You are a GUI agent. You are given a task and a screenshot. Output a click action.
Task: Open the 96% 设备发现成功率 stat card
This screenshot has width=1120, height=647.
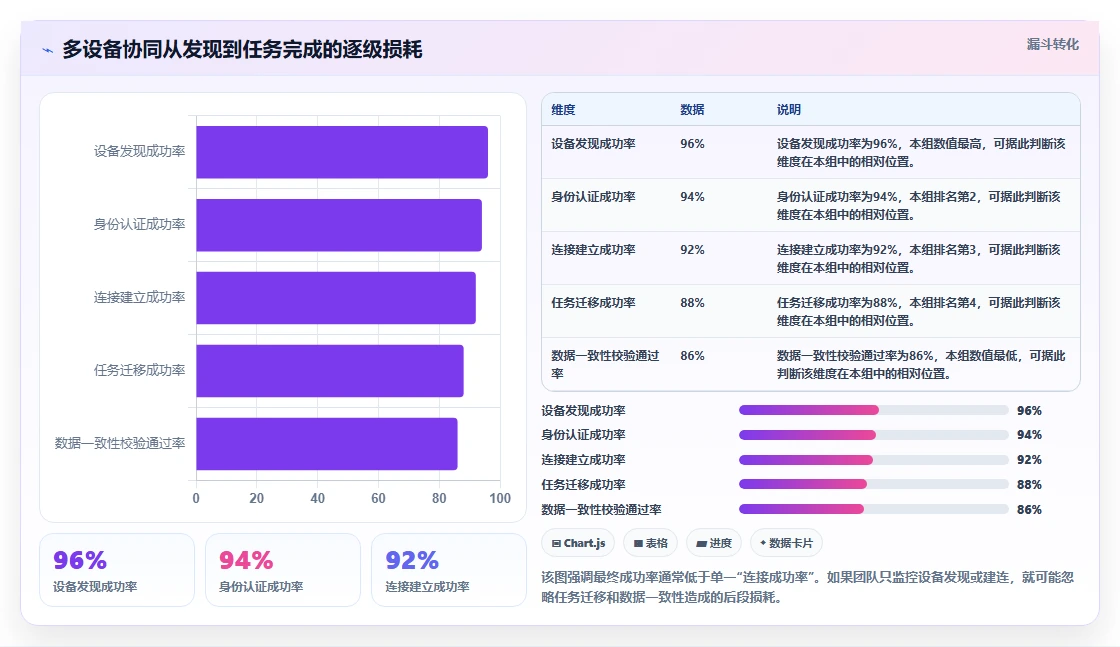coord(117,571)
